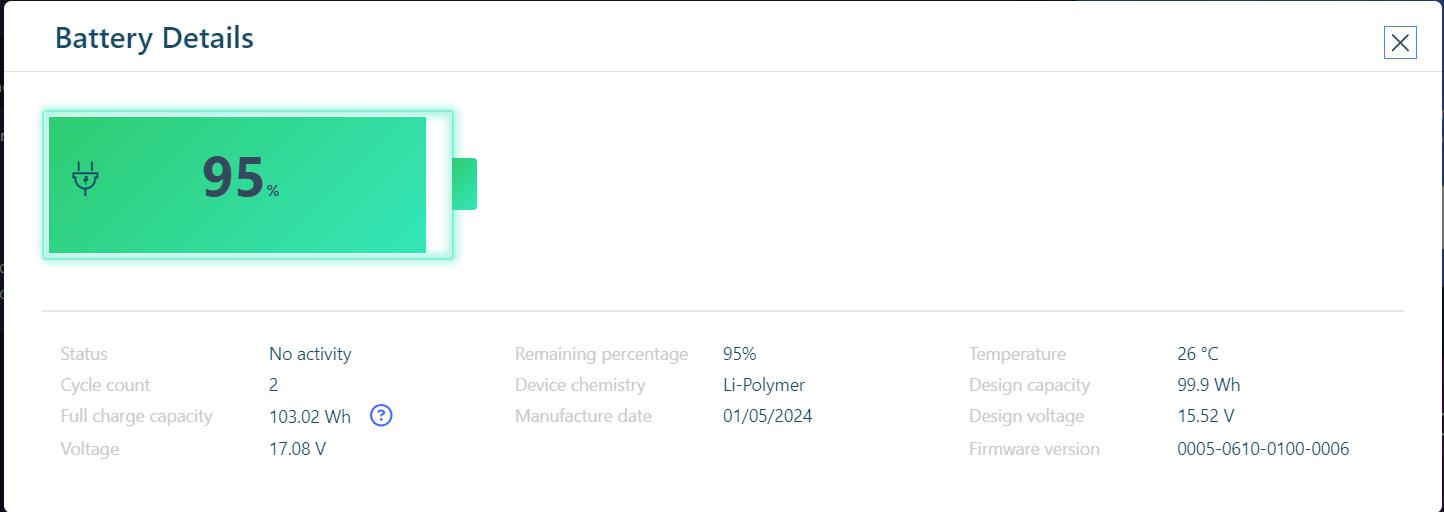Close the Battery Details dialog
The image size is (1444, 512).
[1400, 42]
